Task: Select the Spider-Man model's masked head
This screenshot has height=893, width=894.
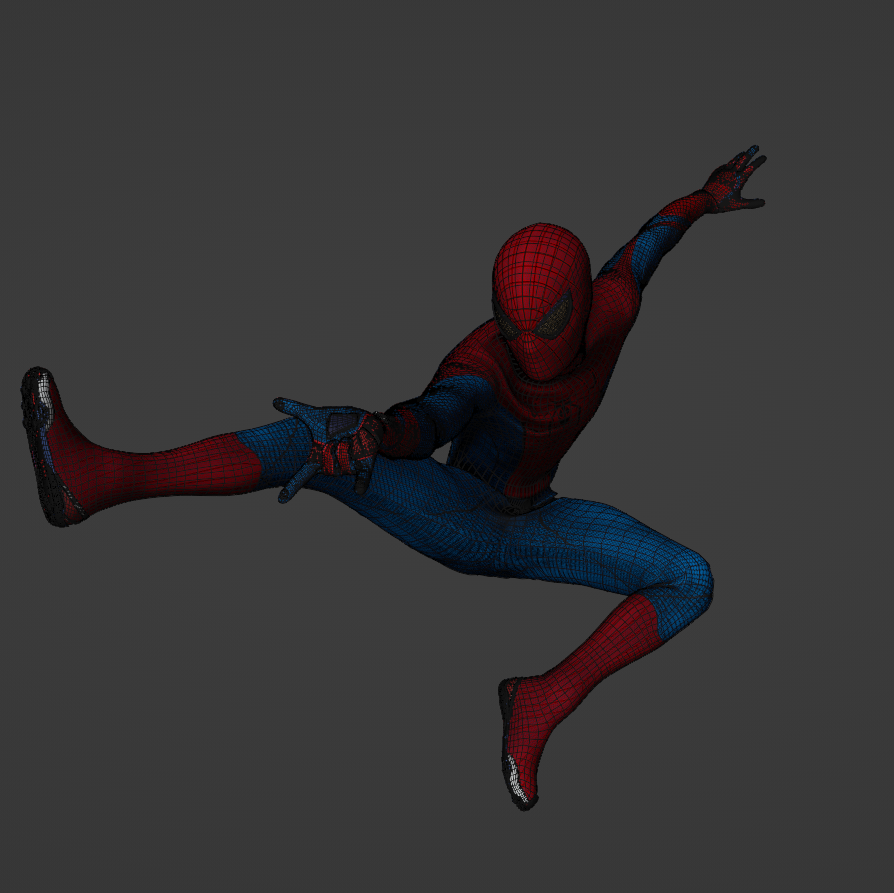Action: (x=541, y=302)
